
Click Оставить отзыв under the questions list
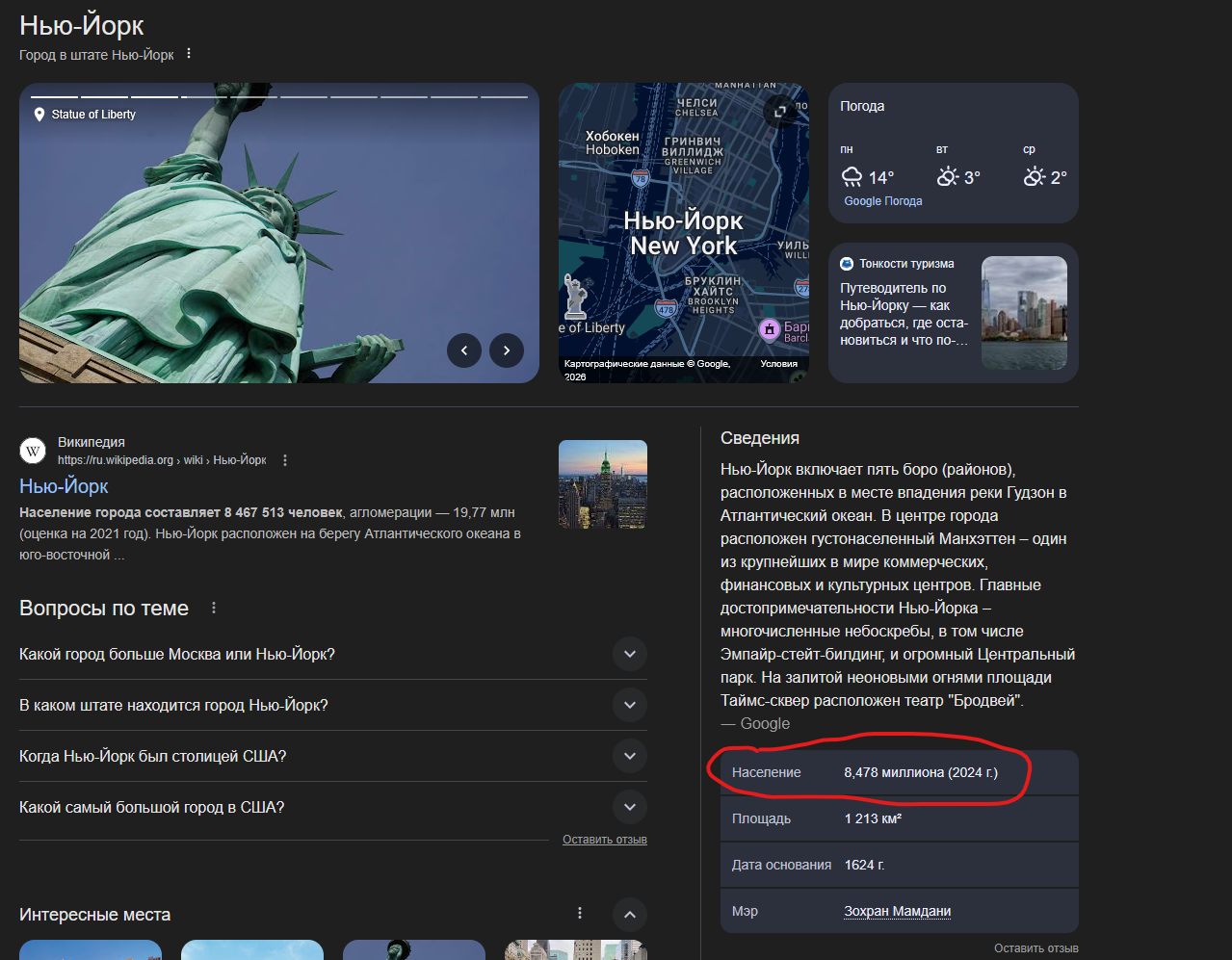click(x=605, y=840)
